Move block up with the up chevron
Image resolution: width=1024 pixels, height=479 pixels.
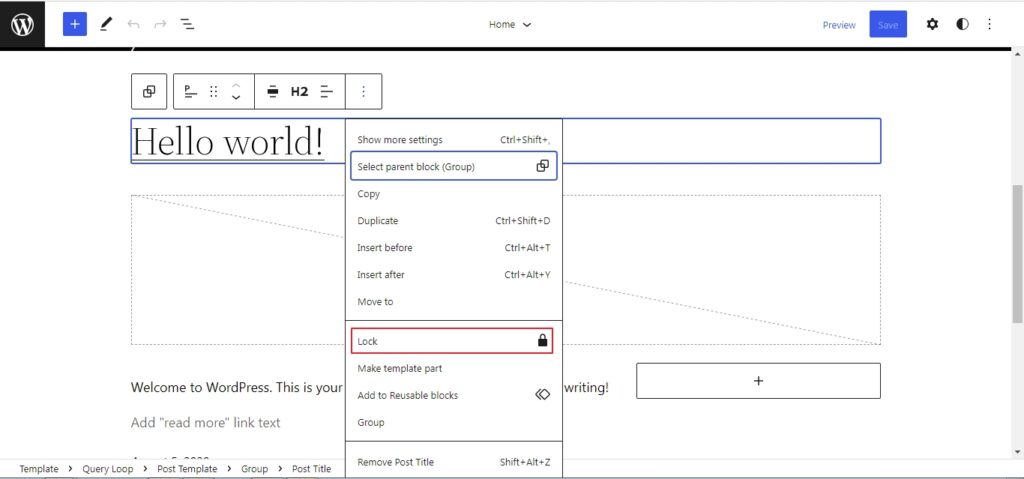coord(236,85)
